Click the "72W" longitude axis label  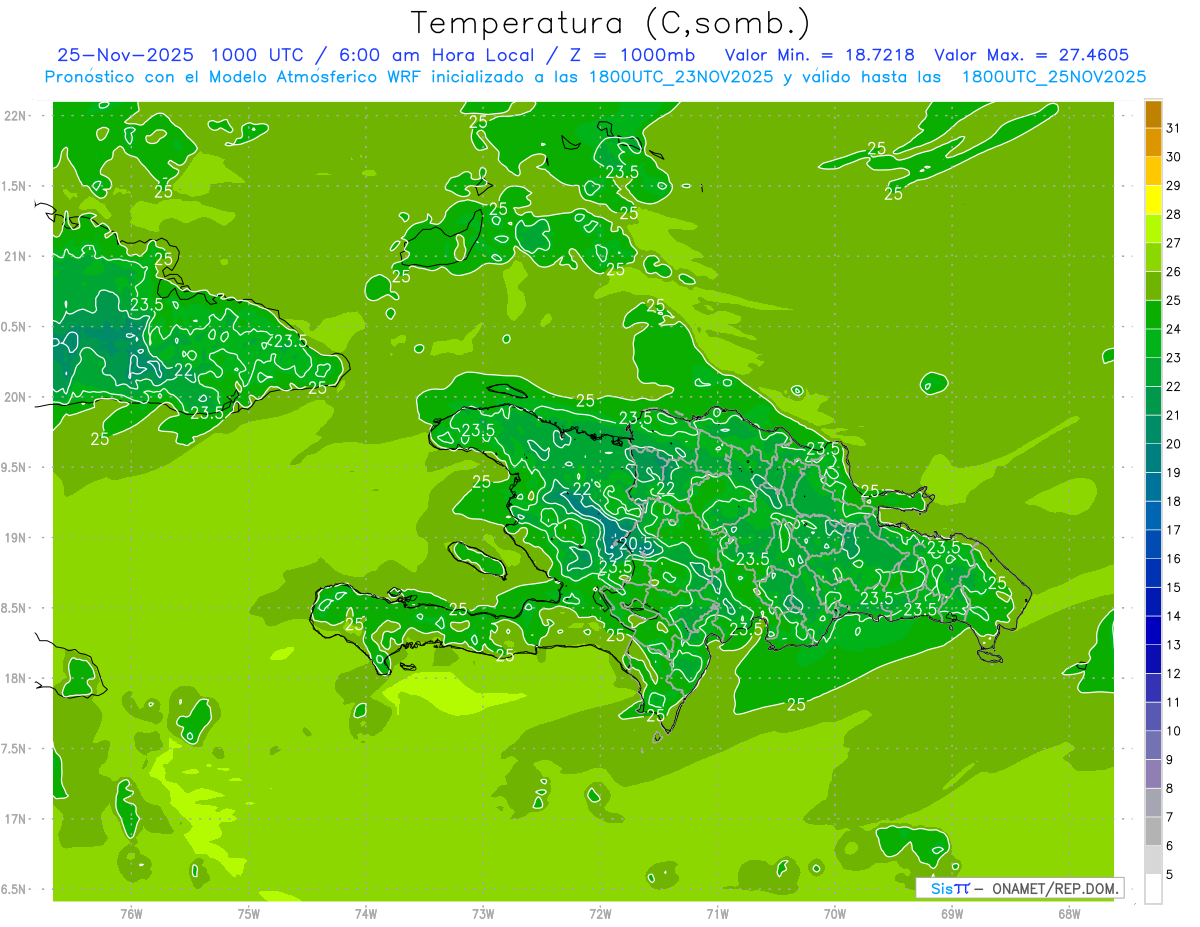600,914
